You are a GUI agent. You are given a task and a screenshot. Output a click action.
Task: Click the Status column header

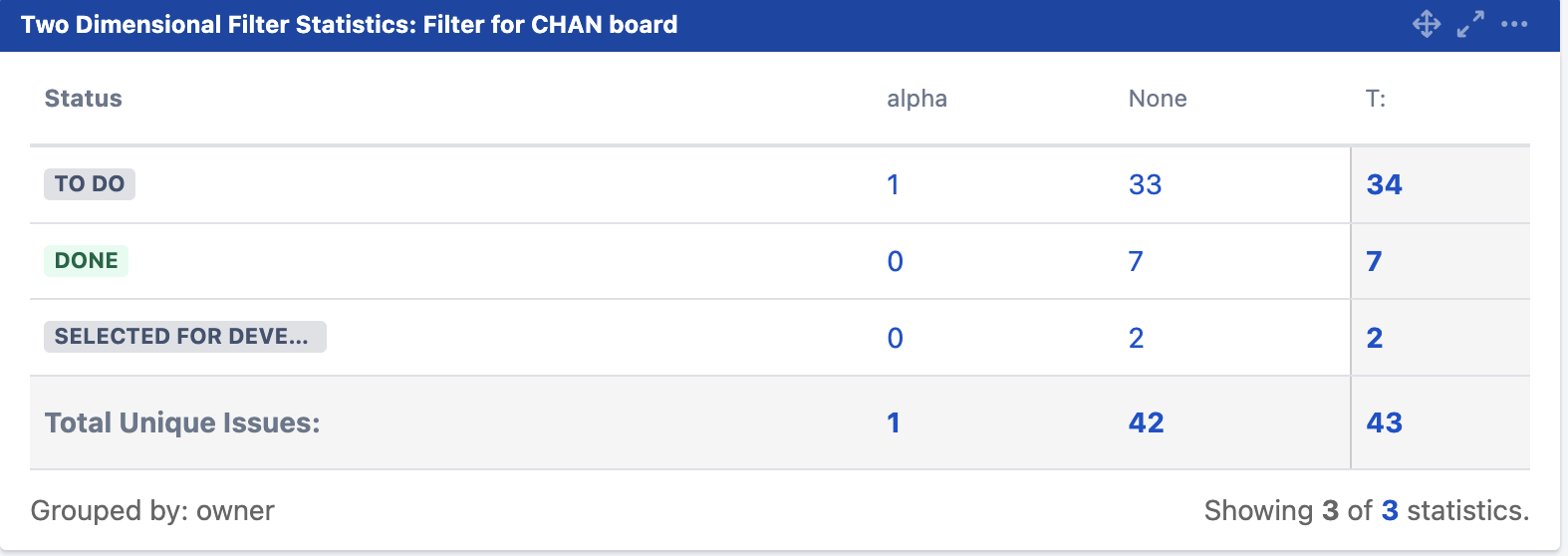(84, 99)
